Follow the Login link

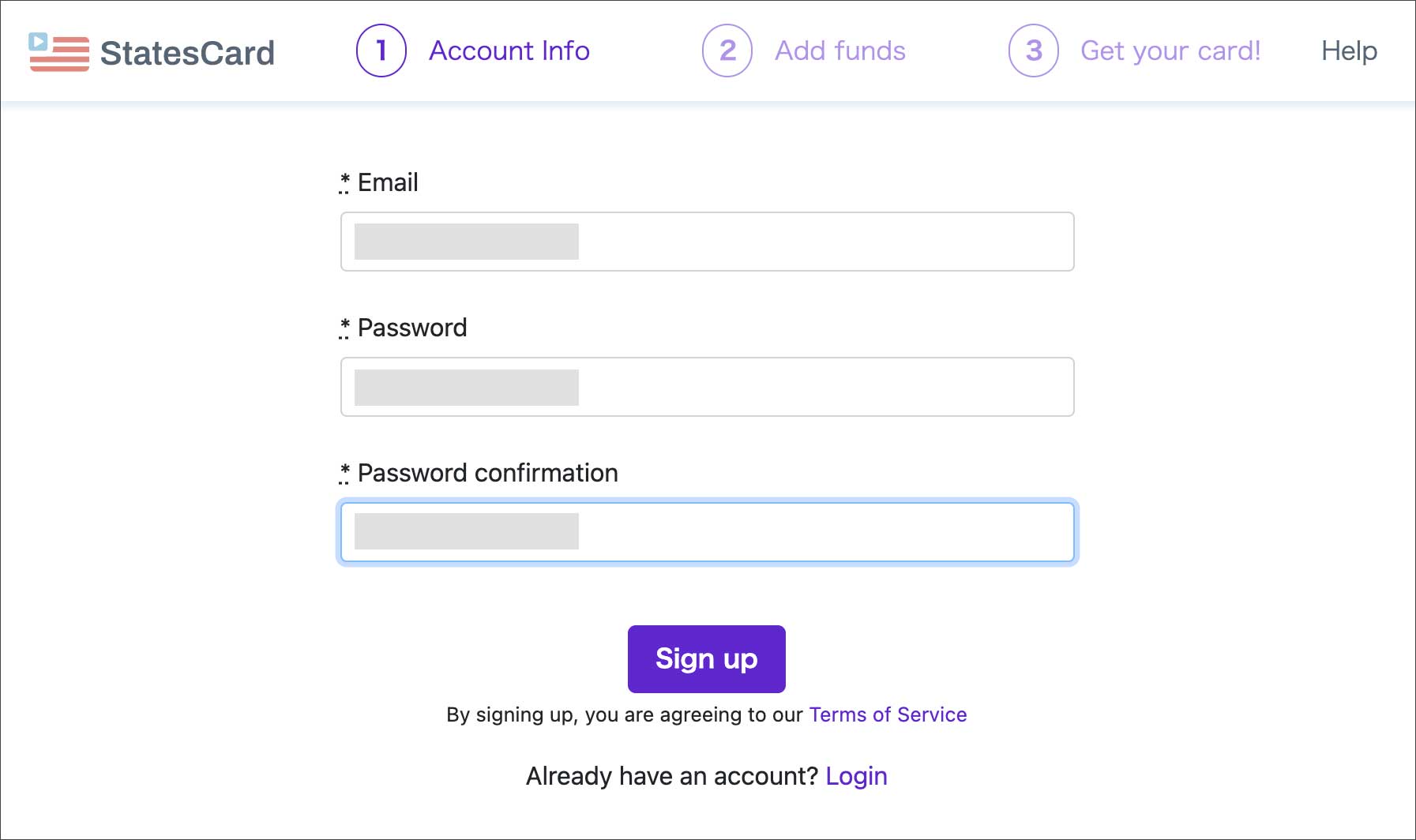[x=856, y=776]
